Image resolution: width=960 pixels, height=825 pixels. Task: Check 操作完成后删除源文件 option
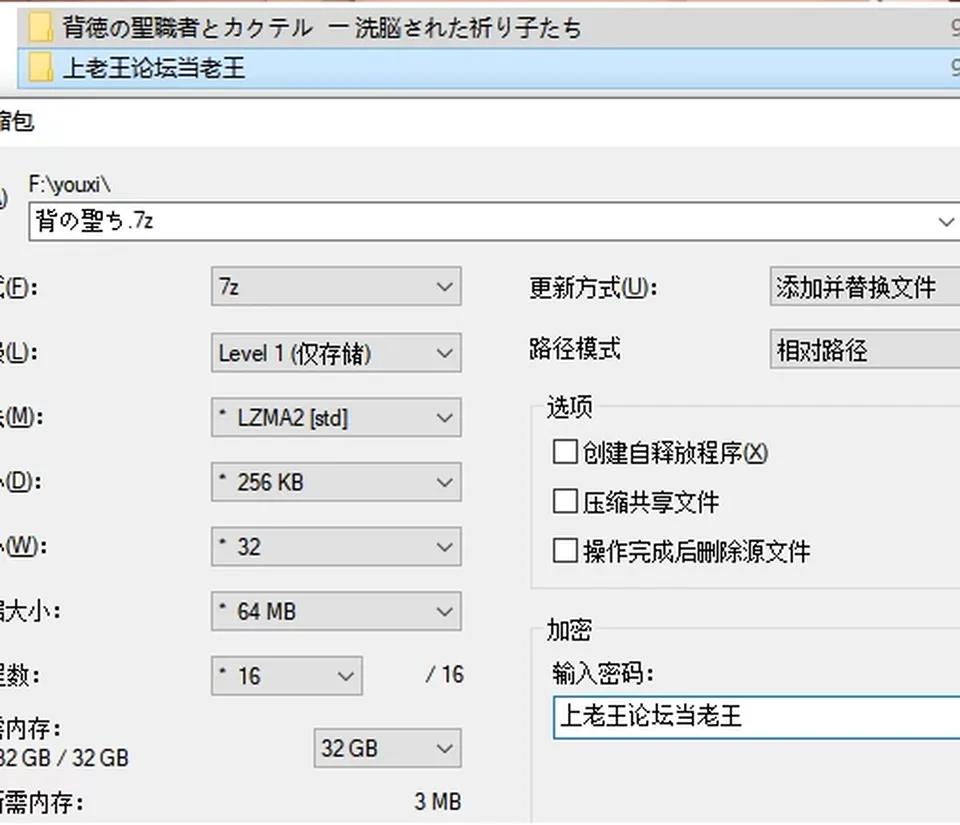(x=564, y=550)
